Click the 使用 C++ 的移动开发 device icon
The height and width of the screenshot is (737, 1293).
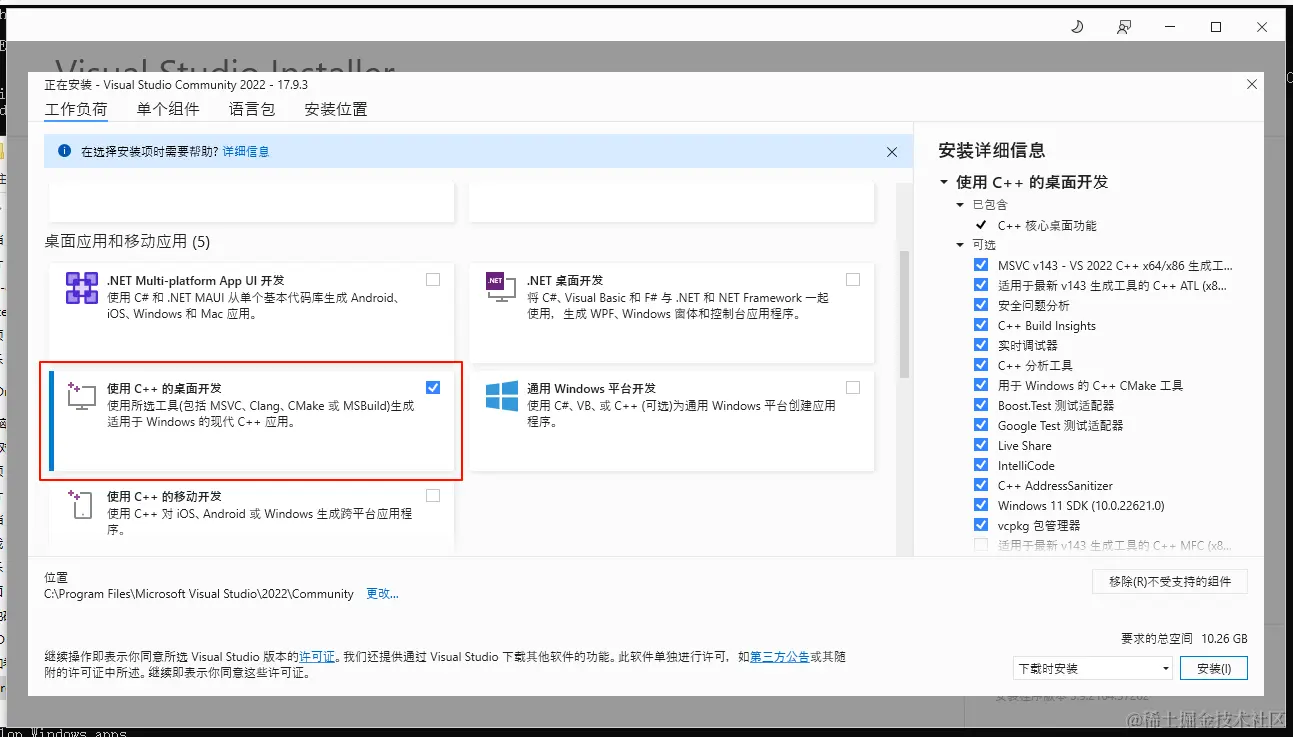[x=81, y=503]
